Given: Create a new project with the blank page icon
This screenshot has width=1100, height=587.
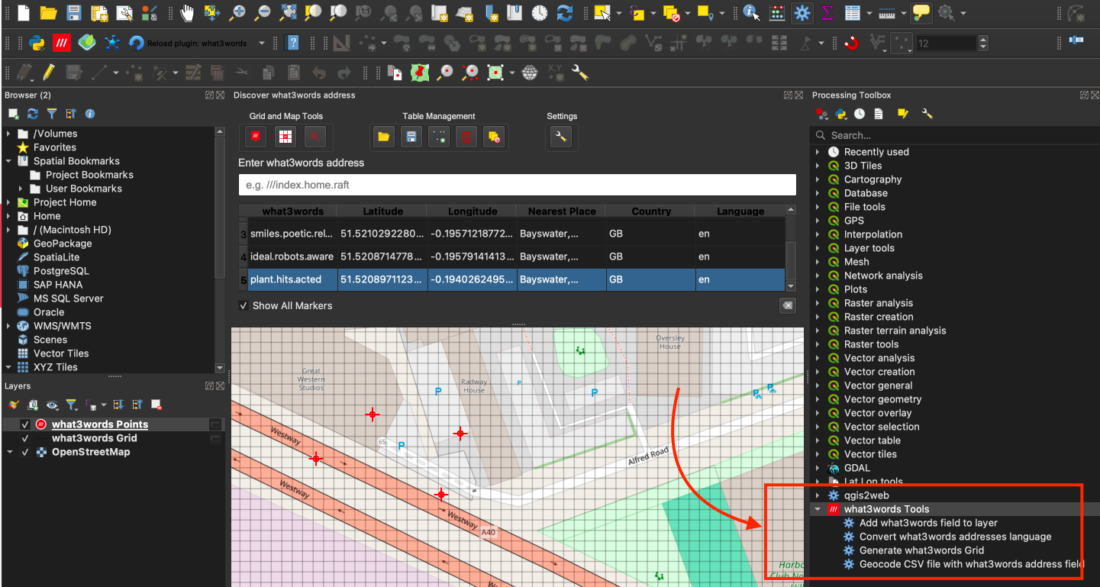Looking at the screenshot, I should [23, 12].
